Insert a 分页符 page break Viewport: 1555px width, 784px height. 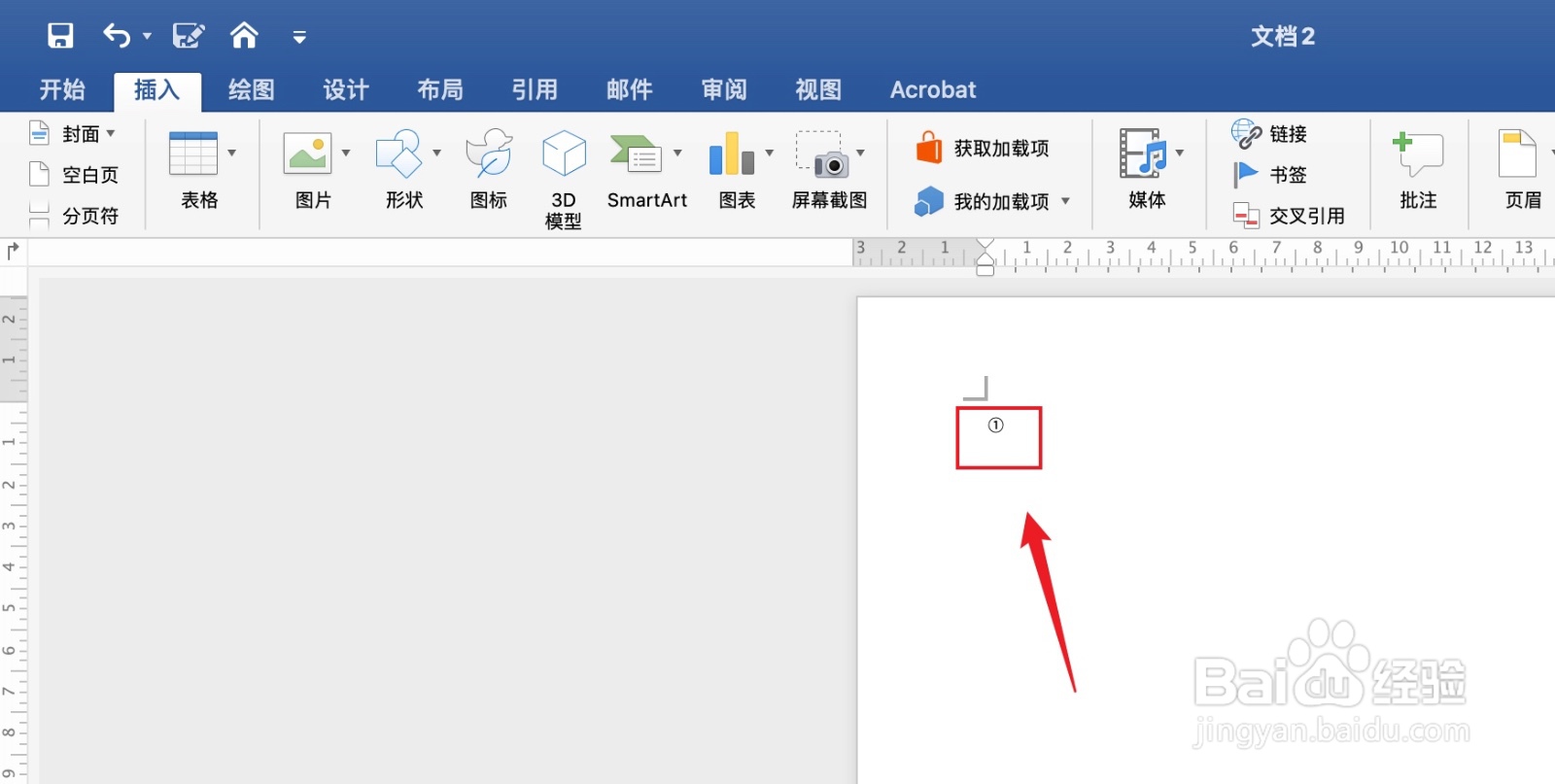click(x=75, y=216)
